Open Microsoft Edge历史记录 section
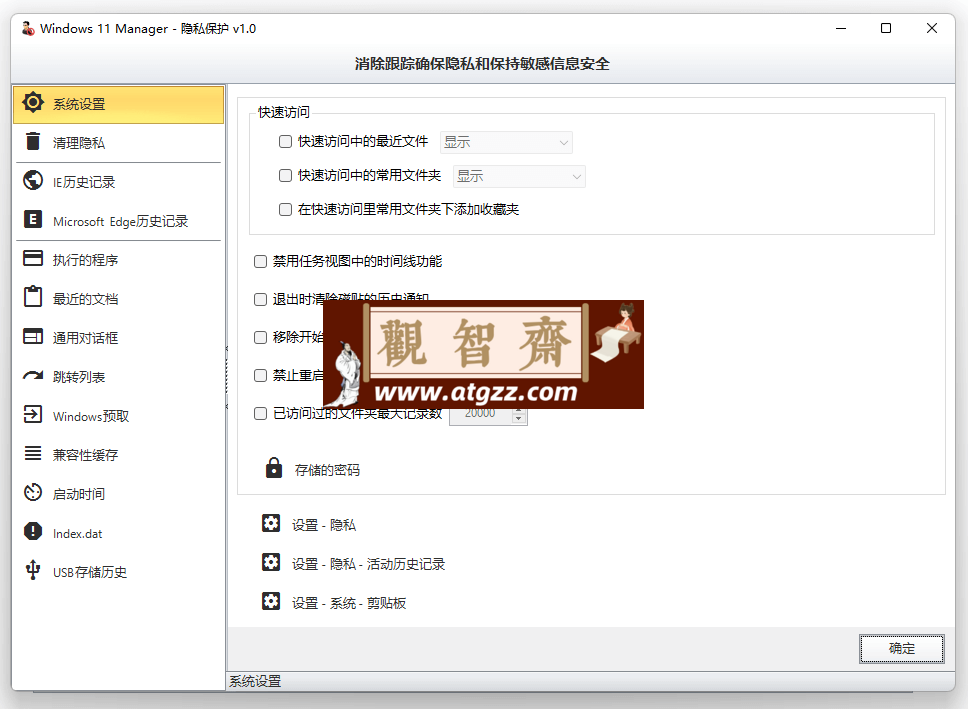 click(x=119, y=220)
